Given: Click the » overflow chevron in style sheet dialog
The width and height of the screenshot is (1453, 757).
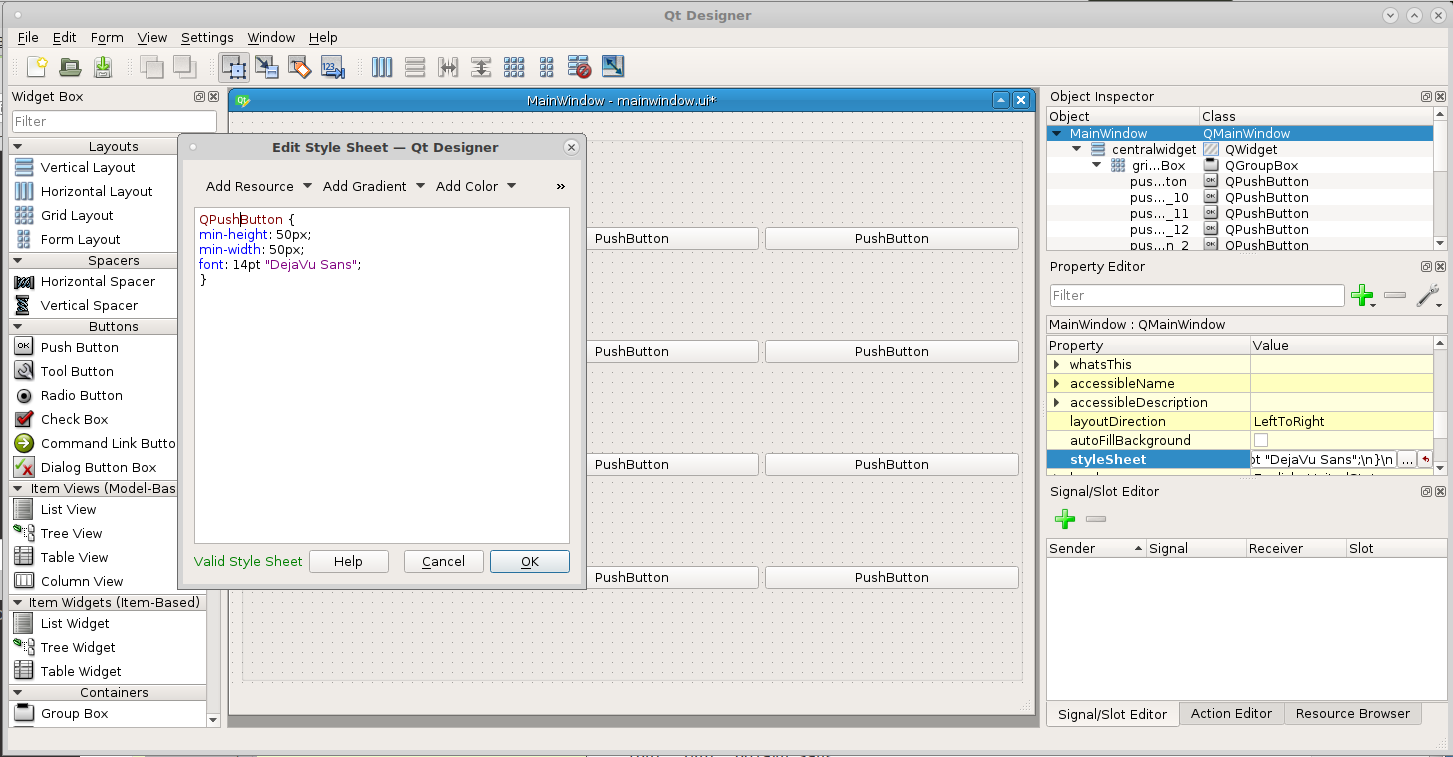Looking at the screenshot, I should 560,186.
